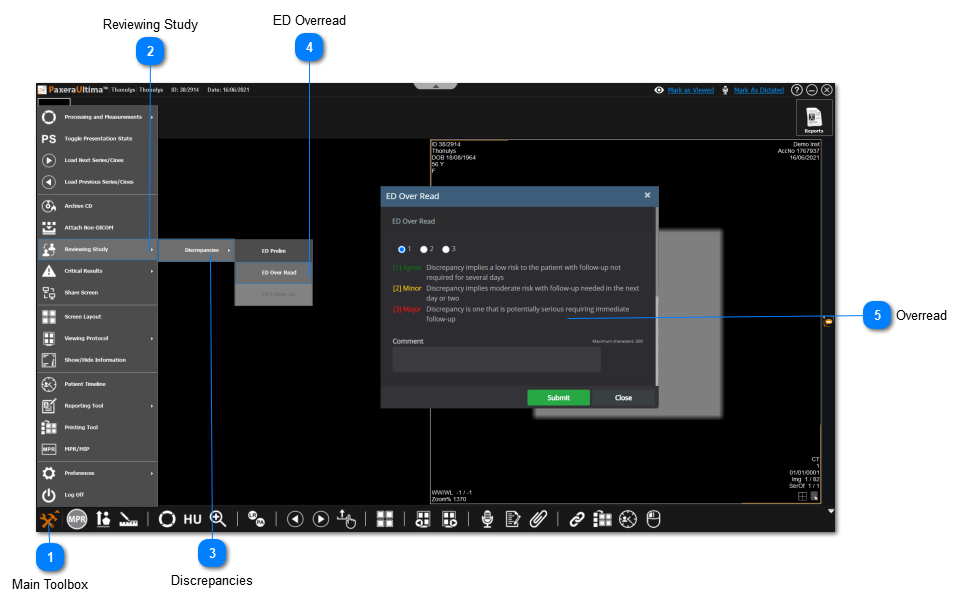Click the Mark as Viewed link

pyautogui.click(x=690, y=90)
